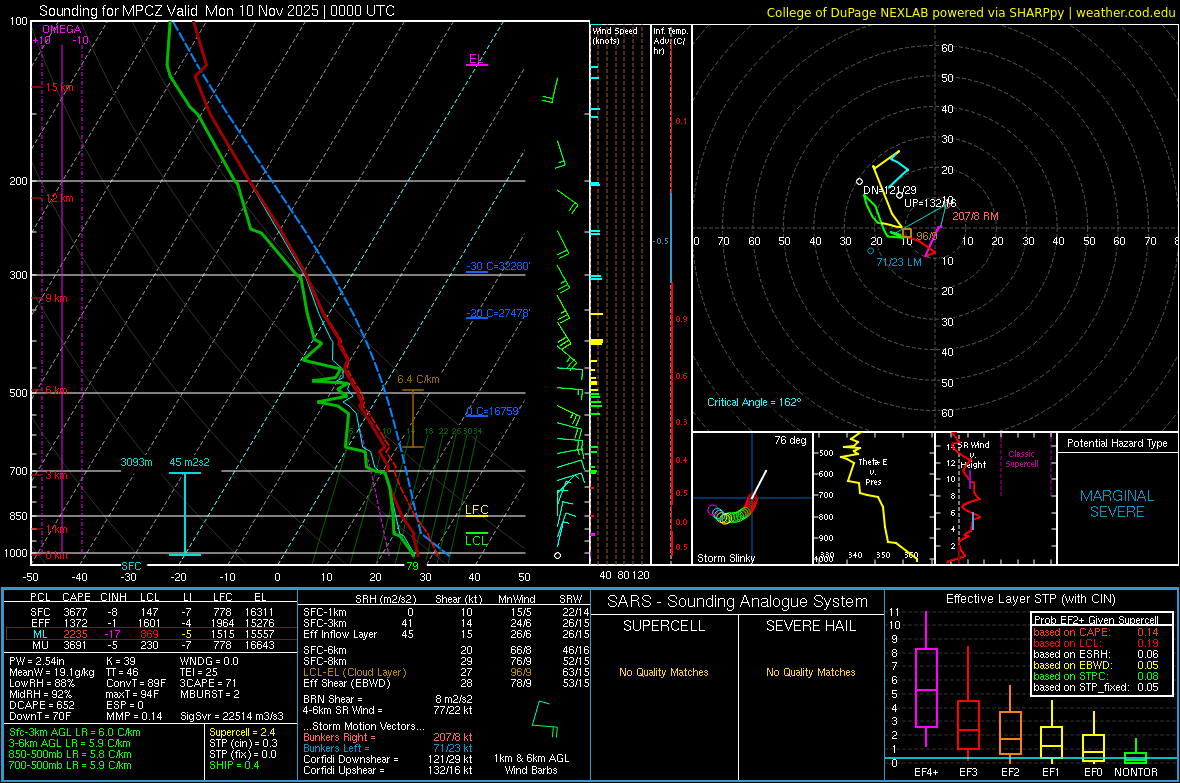Click the yellow LFC level marker
Screen dimensions: 1180x783
coord(476,510)
